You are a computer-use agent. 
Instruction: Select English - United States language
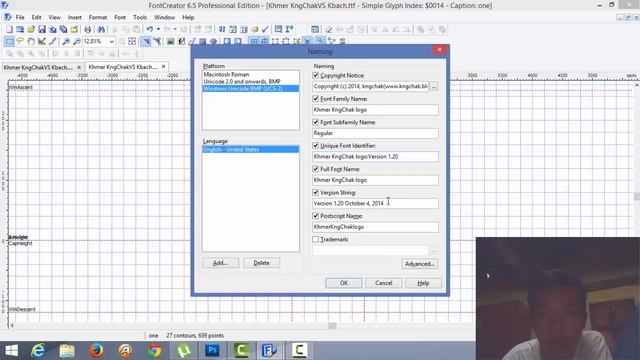click(251, 149)
